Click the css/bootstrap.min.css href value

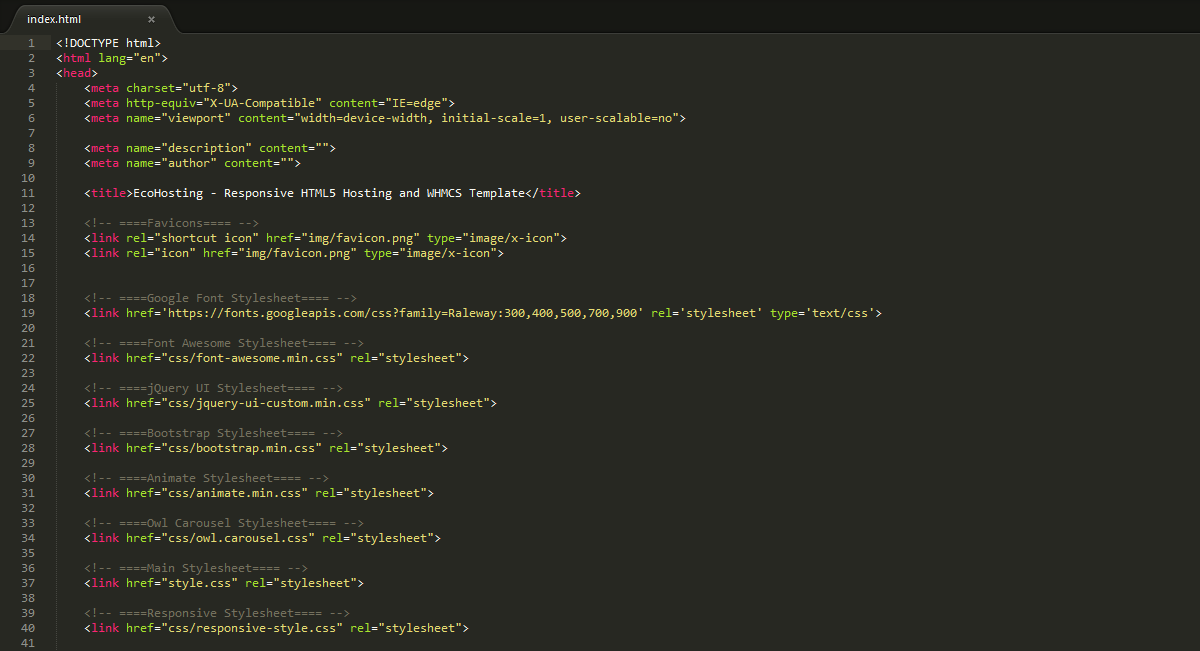click(x=238, y=448)
